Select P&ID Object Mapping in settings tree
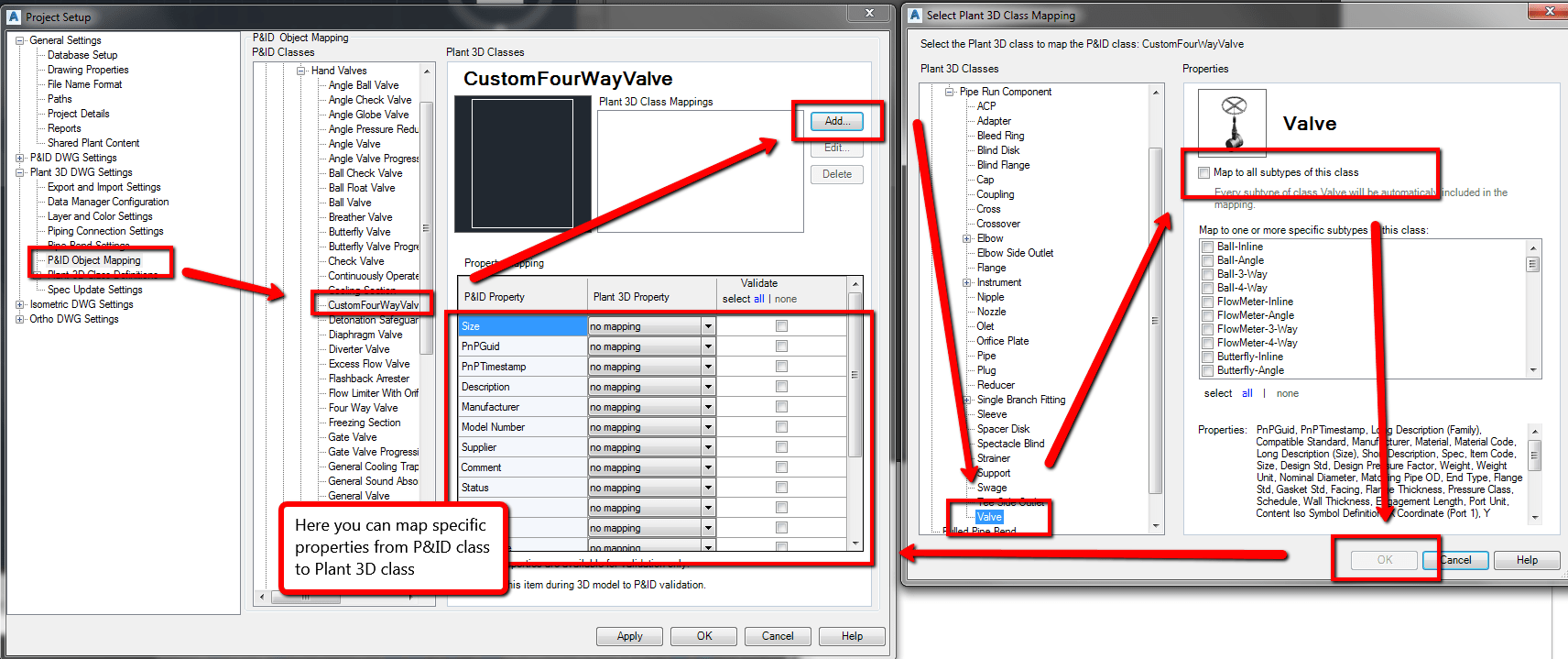1568x659 pixels. [94, 260]
